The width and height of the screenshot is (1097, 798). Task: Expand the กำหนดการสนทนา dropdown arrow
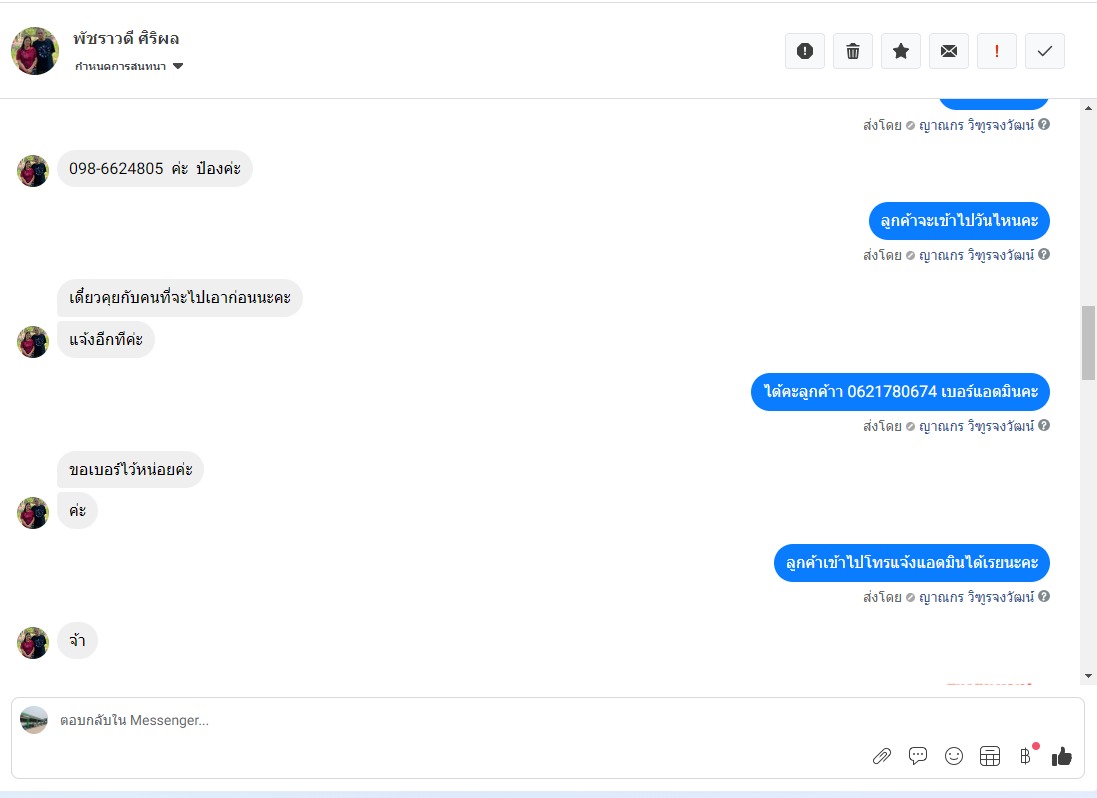tap(178, 66)
